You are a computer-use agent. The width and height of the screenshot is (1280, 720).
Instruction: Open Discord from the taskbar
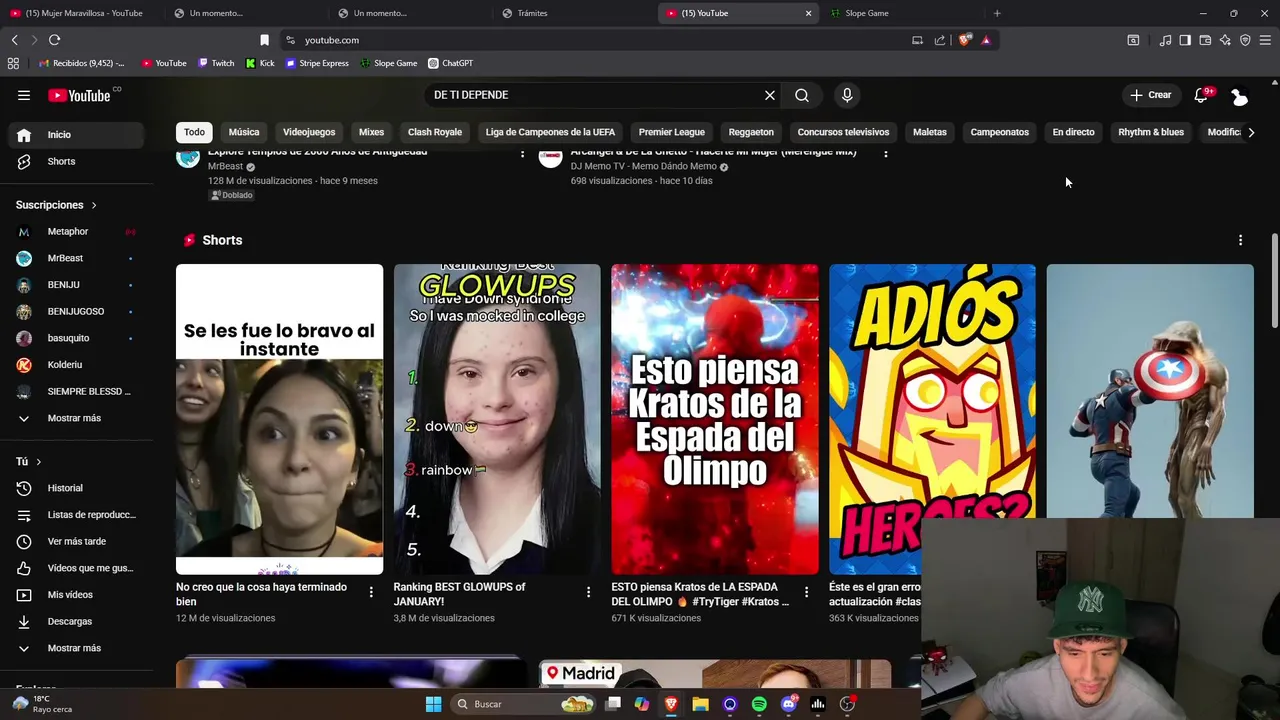789,704
